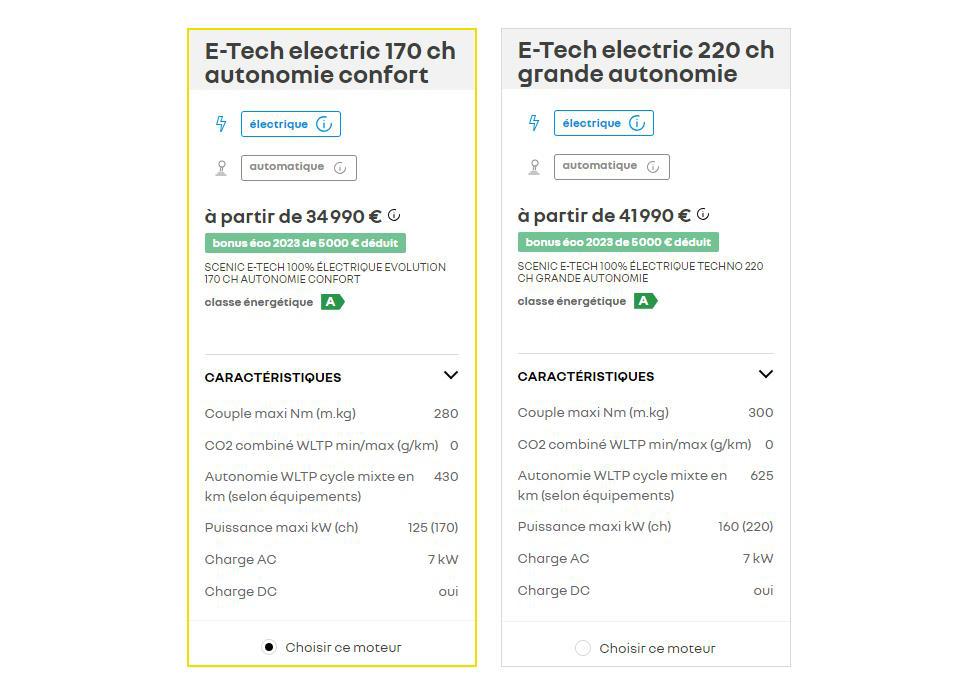
Task: Click the E-Tech electric 170 ch title
Action: click(x=330, y=62)
